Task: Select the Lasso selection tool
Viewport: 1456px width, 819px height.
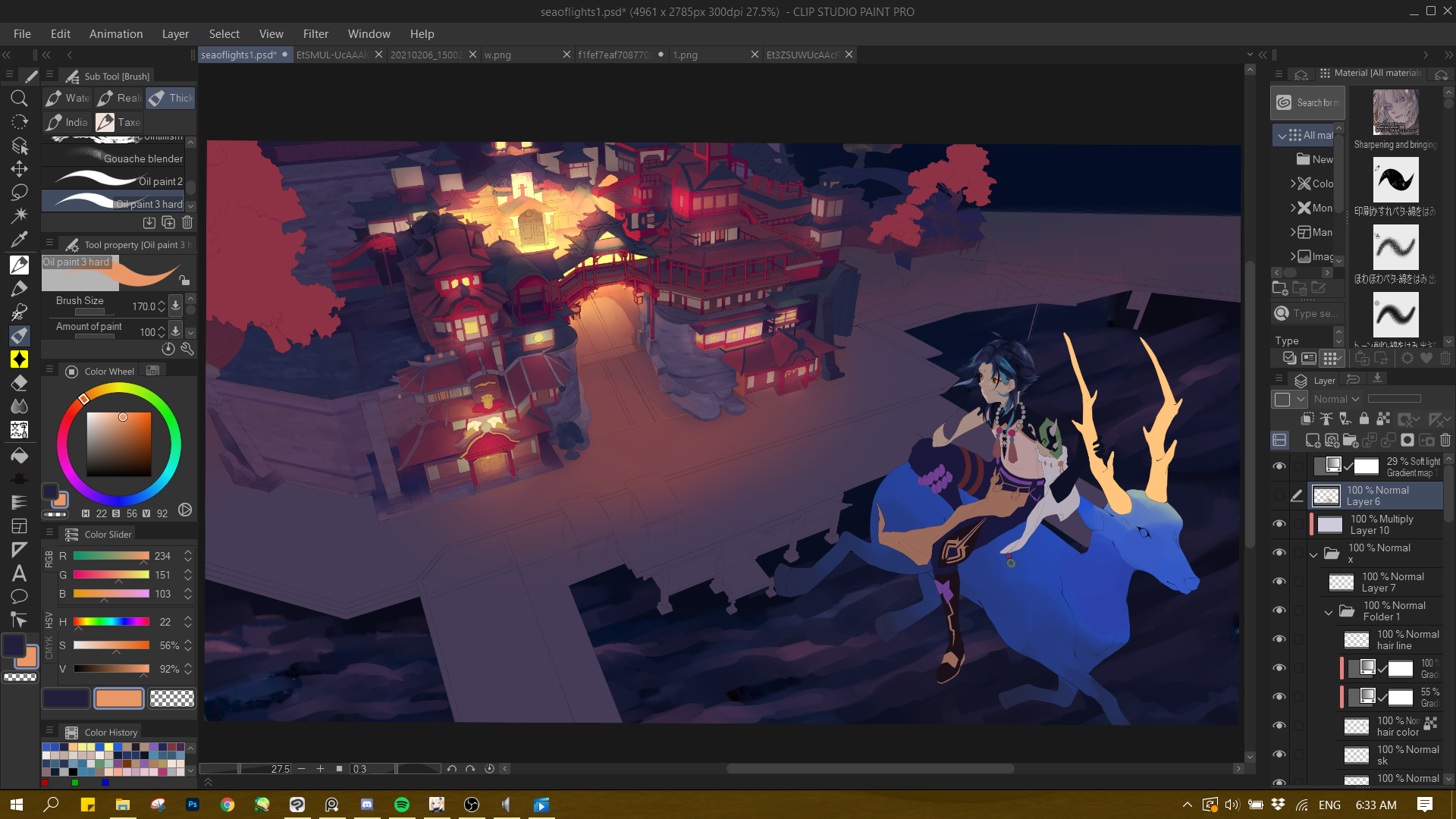Action: coord(19,192)
